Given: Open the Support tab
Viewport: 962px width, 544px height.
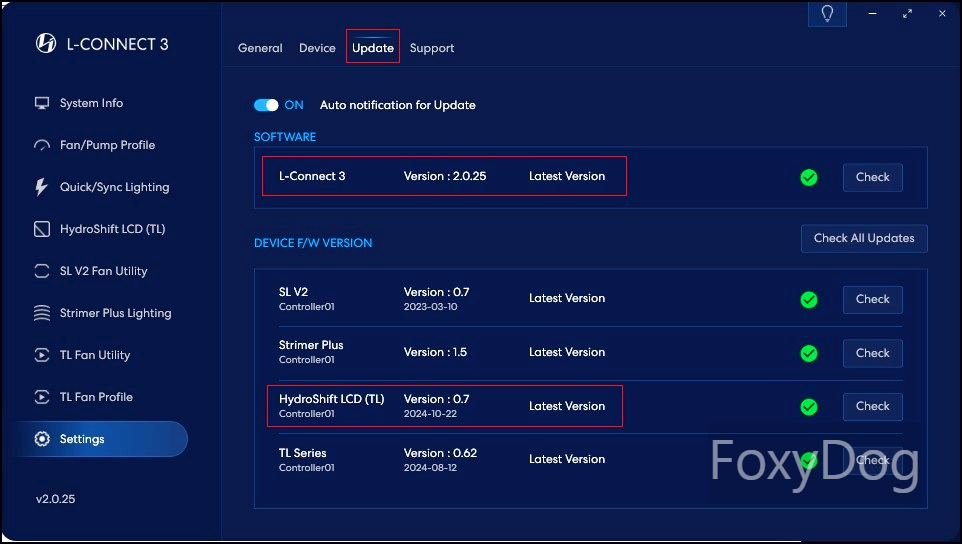Looking at the screenshot, I should (432, 48).
